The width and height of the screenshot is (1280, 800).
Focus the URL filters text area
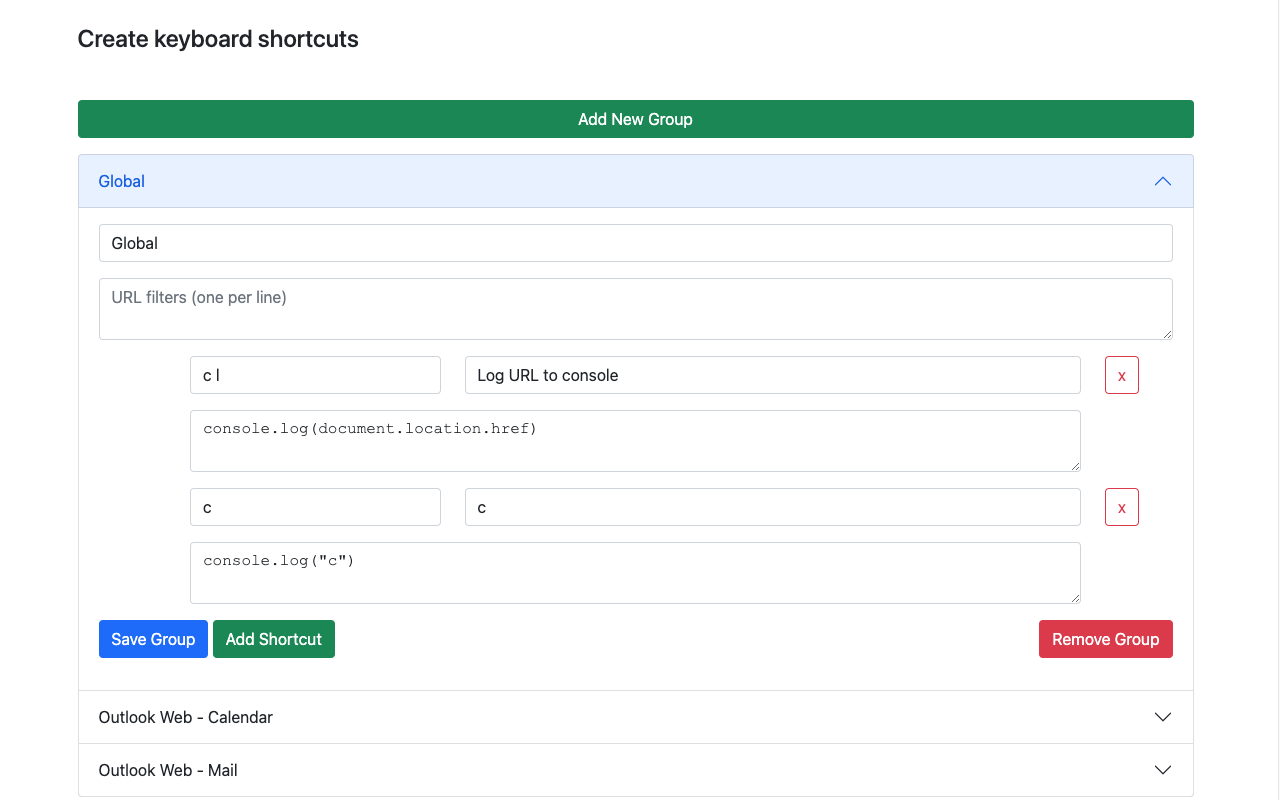pos(635,308)
